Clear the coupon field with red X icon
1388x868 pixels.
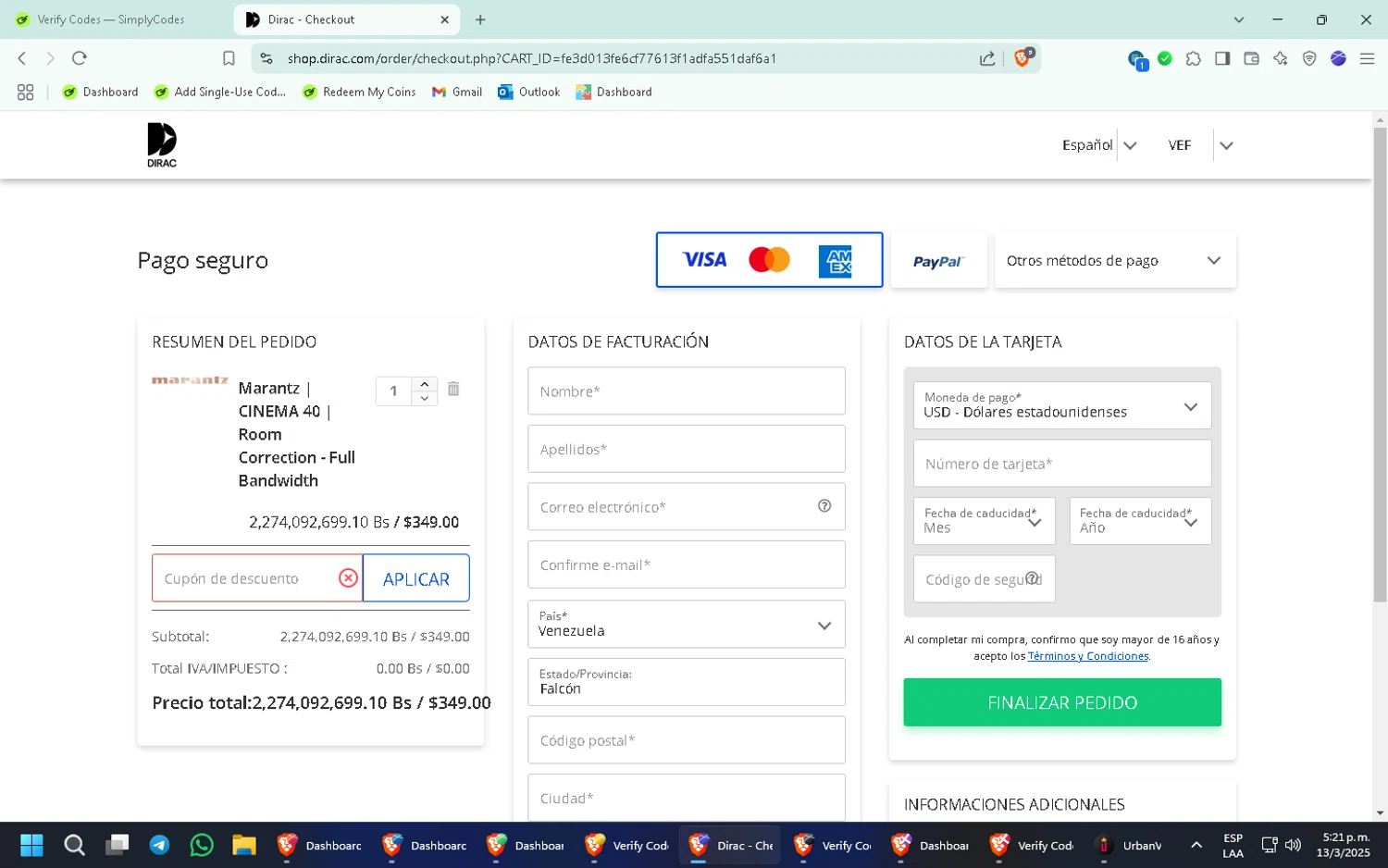click(x=348, y=578)
